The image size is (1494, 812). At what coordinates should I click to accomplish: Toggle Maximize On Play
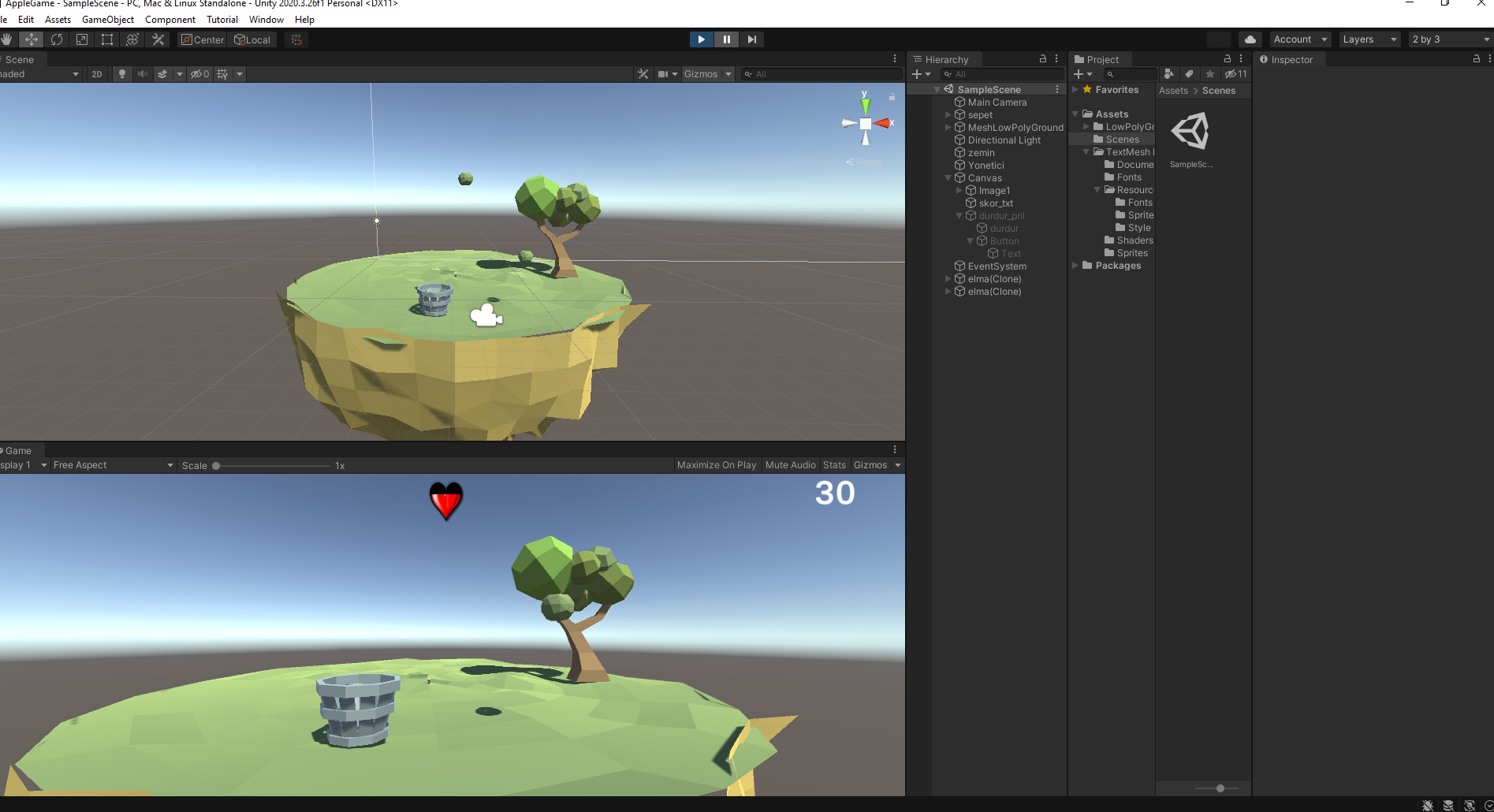click(715, 464)
